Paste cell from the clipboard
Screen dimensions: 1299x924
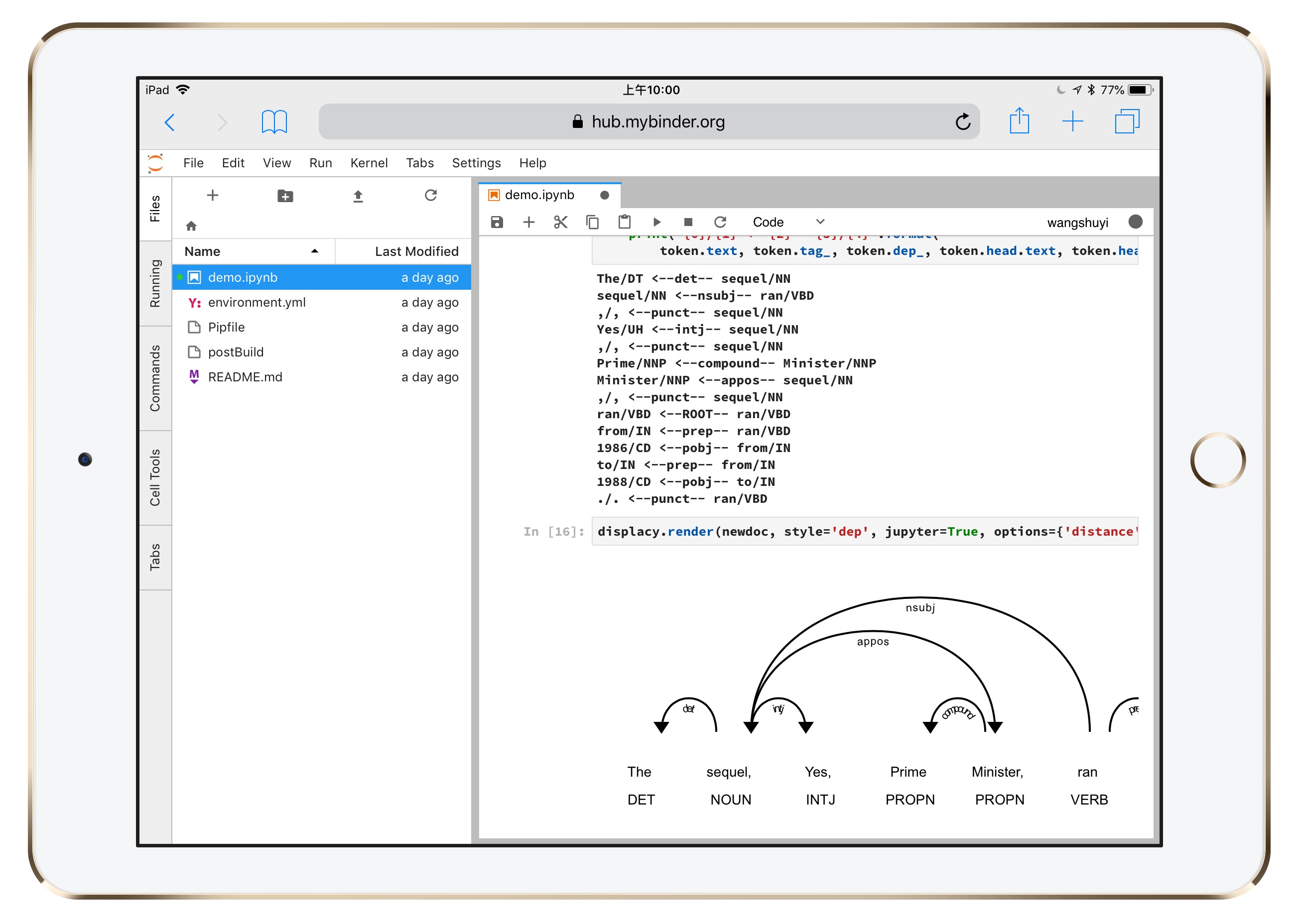625,222
